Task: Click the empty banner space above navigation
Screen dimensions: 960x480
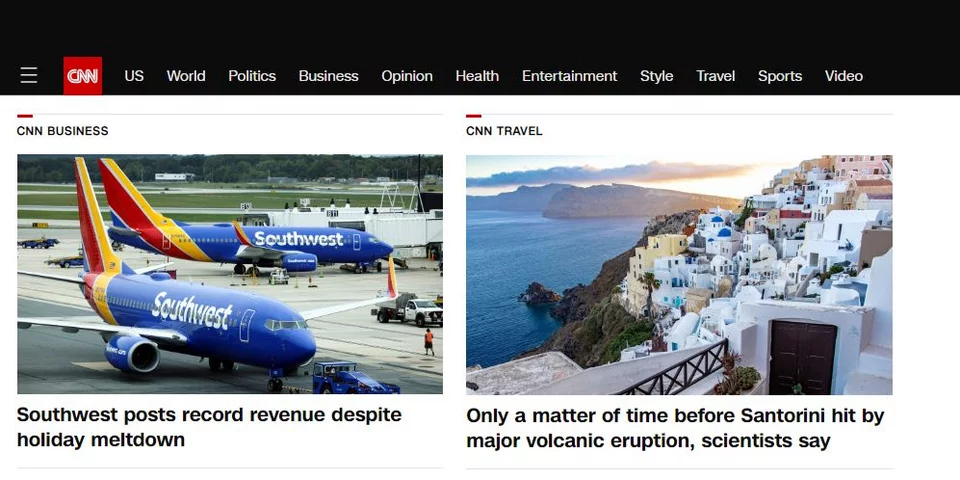Action: 480,25
